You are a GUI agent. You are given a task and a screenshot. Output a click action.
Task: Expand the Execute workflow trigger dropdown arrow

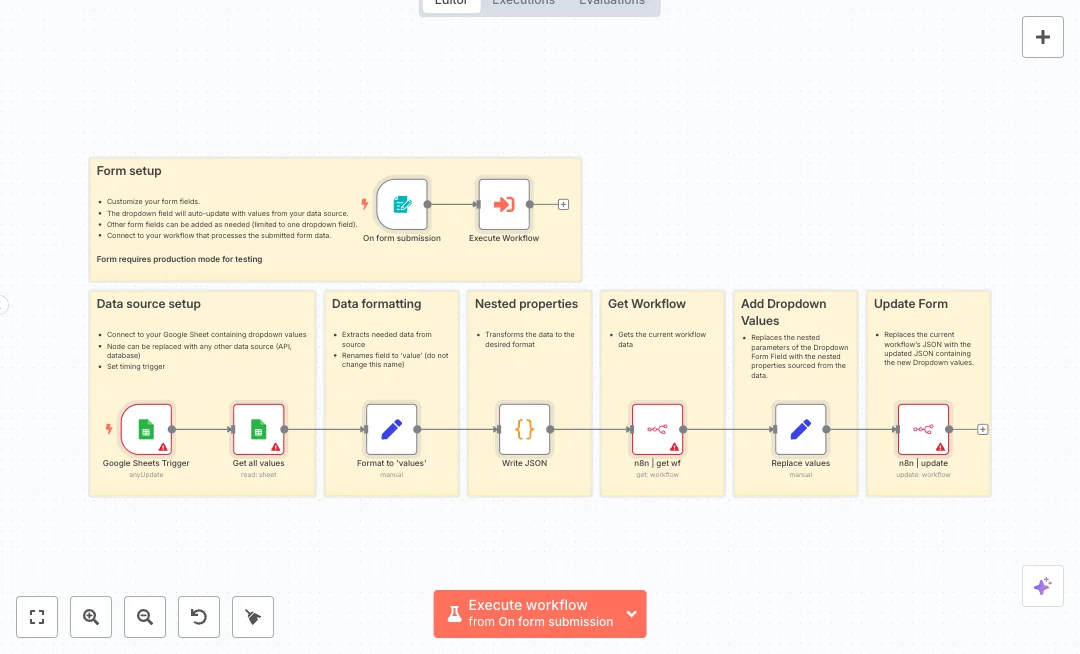[x=631, y=614]
